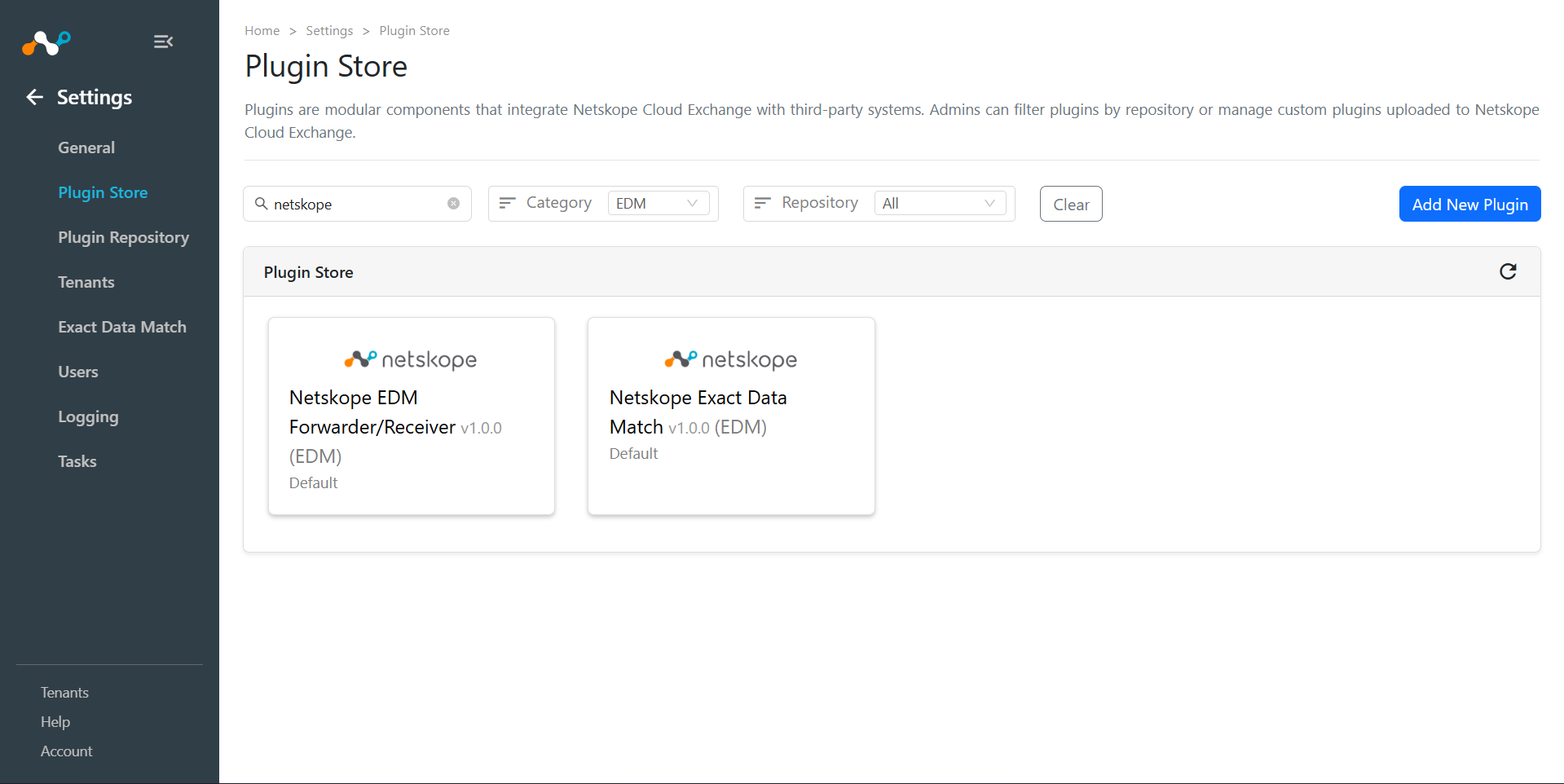Click Default label on EDM Forwarder/Receiver card
Screen dimensions: 1564x784
coord(313,483)
